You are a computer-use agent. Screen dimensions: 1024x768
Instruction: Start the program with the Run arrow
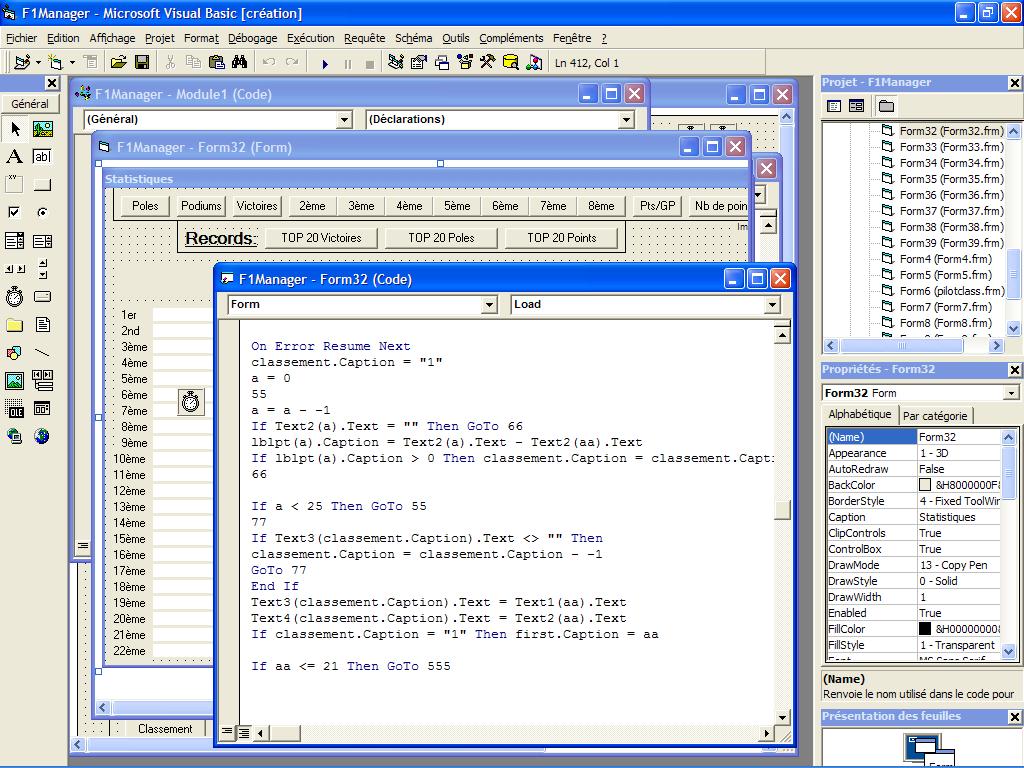pyautogui.click(x=325, y=63)
